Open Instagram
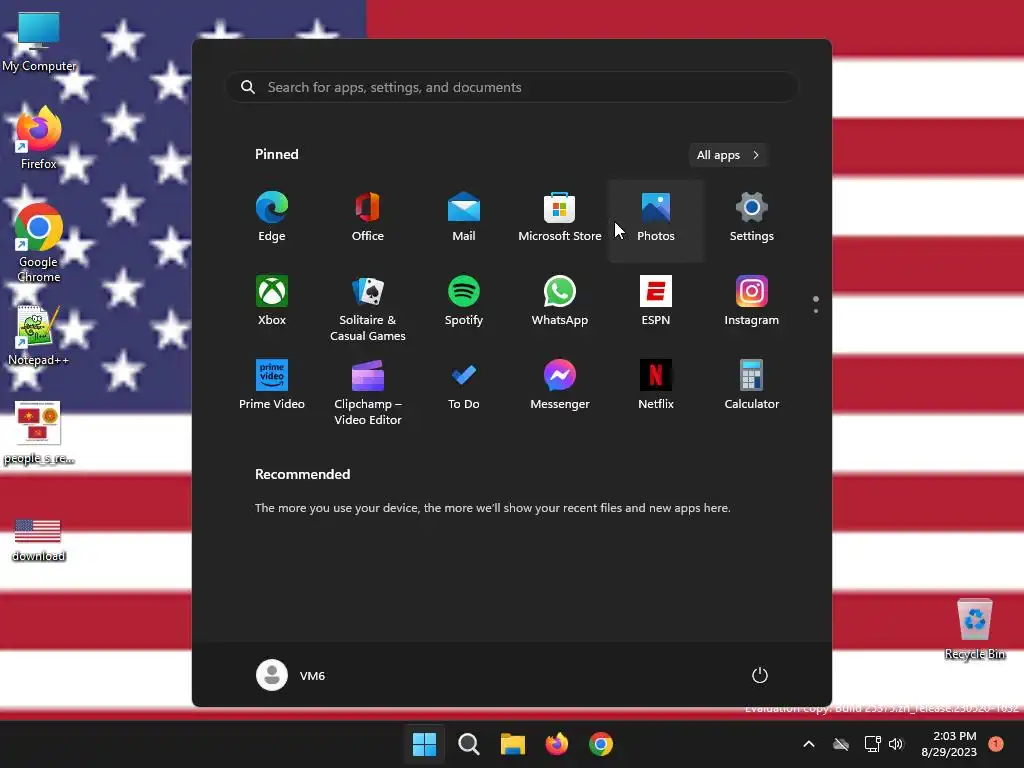Viewport: 1024px width, 768px height. click(752, 301)
